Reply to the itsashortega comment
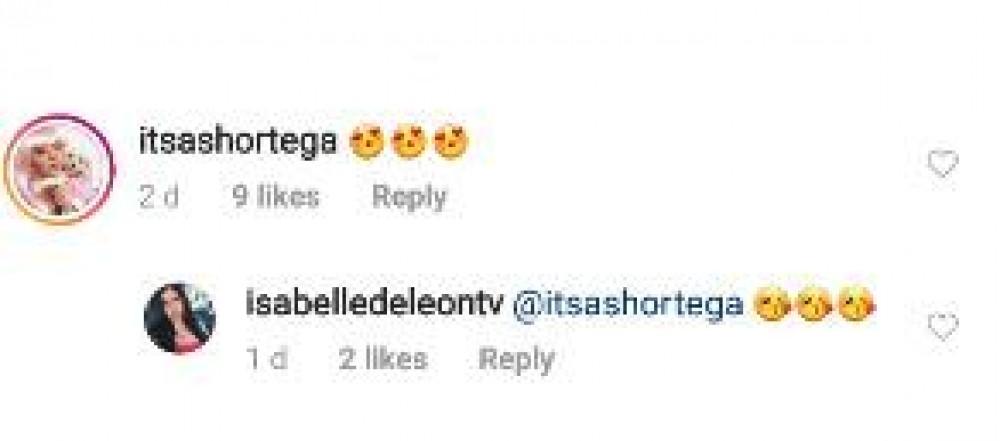Viewport: 1000px width, 441px height. click(x=409, y=197)
